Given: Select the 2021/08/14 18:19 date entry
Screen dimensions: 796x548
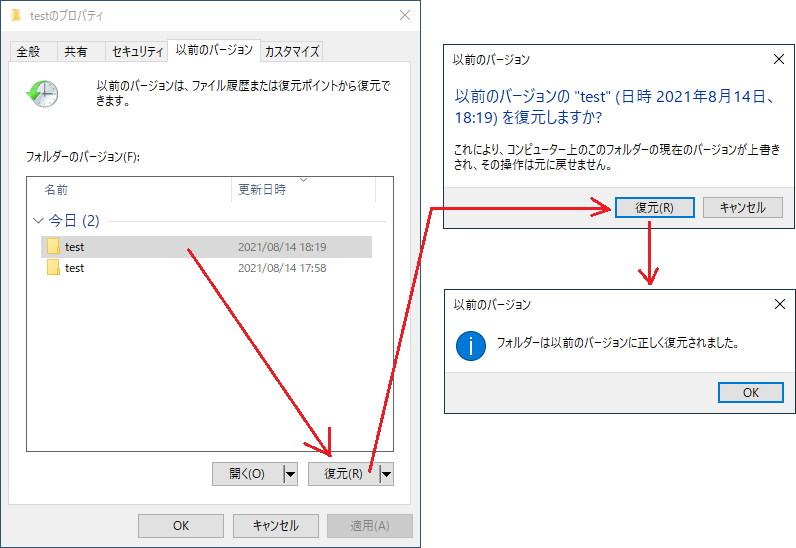Looking at the screenshot, I should point(282,247).
